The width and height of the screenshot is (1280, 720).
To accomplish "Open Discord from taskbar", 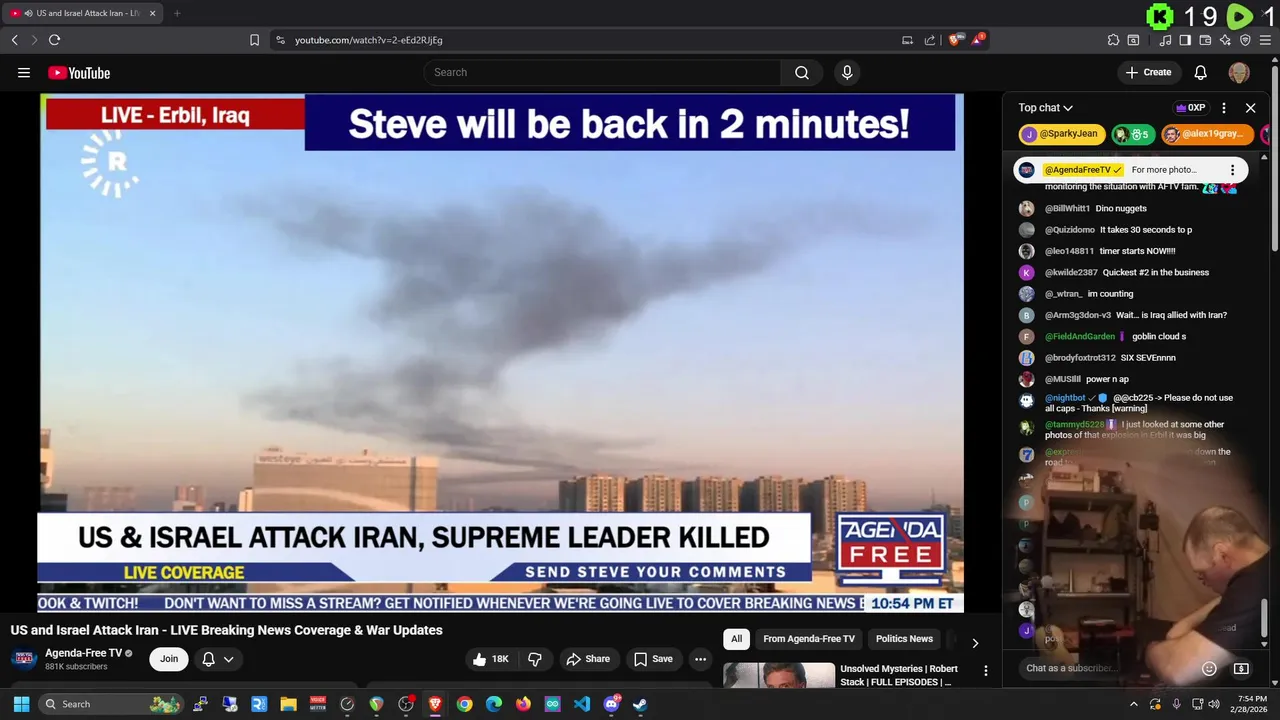I will click(611, 704).
